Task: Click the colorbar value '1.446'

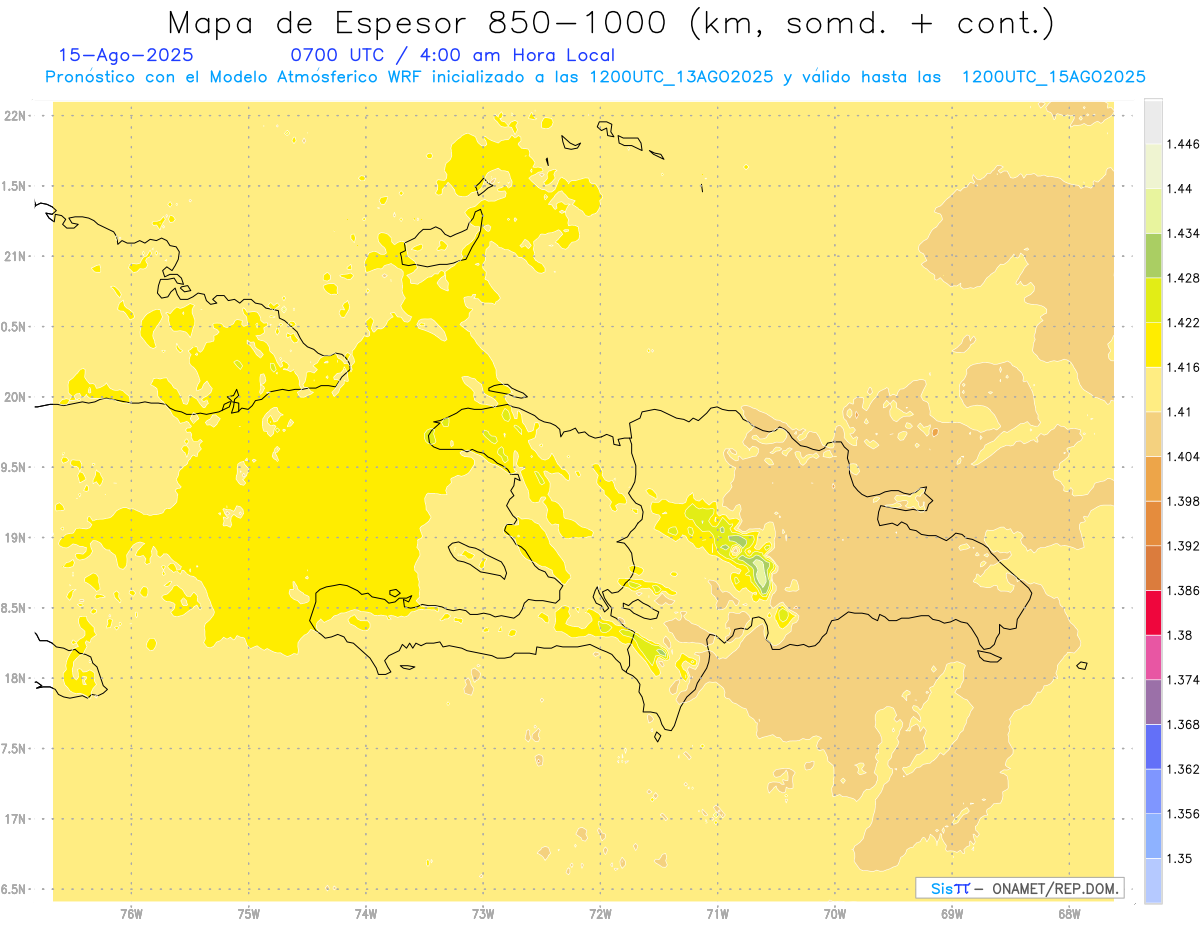Action: [x=1183, y=144]
